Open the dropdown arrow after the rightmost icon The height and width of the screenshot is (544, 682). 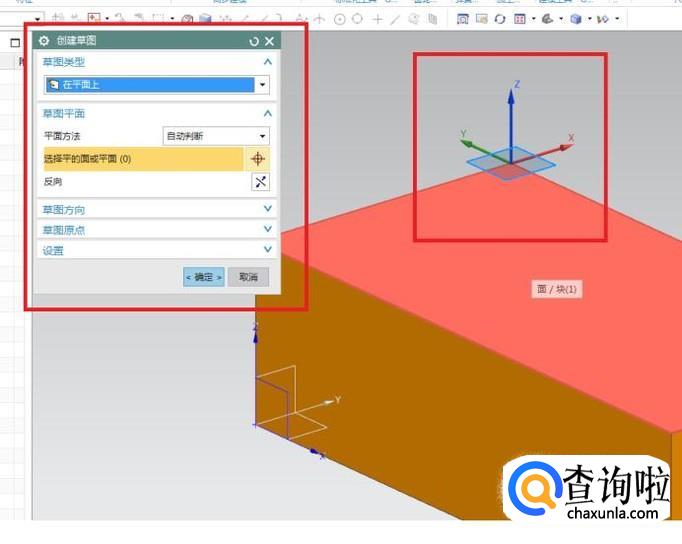click(x=617, y=19)
